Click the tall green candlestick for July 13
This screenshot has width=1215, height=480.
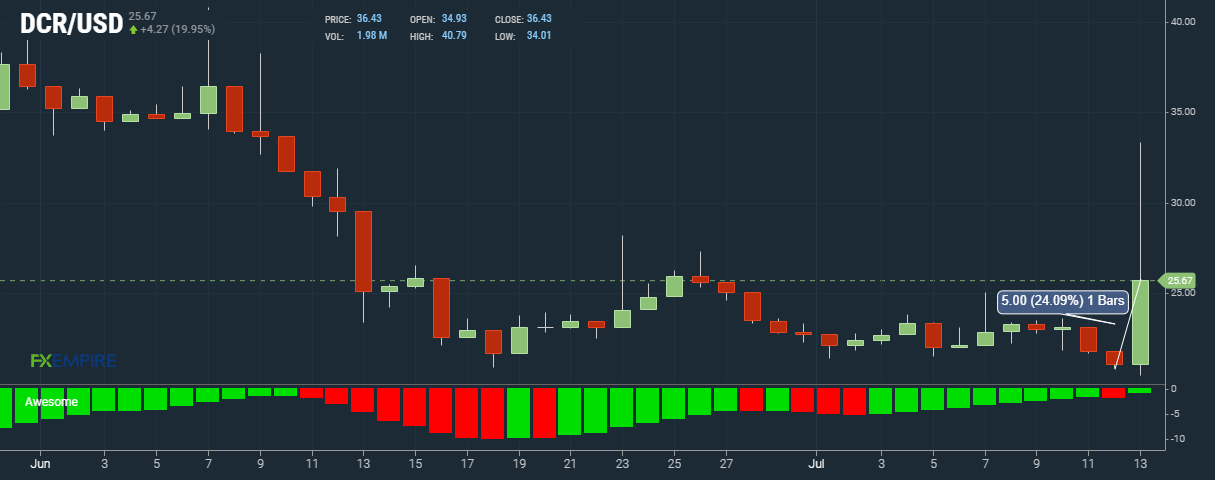[x=1140, y=322]
